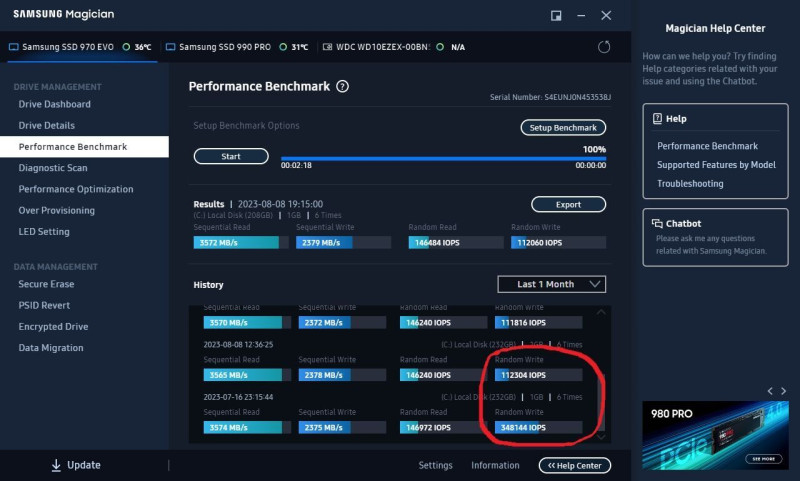Export the benchmark results
Viewport: 800px width, 481px height.
coord(568,205)
